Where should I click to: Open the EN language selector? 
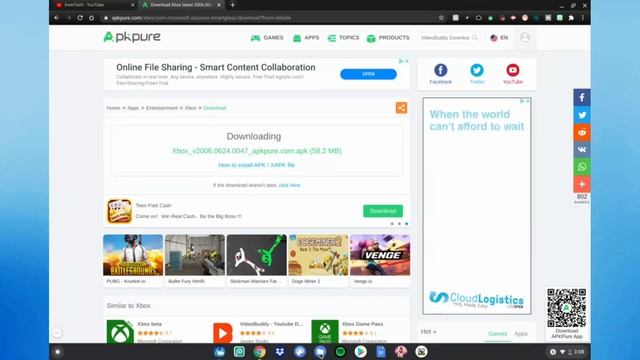point(499,38)
